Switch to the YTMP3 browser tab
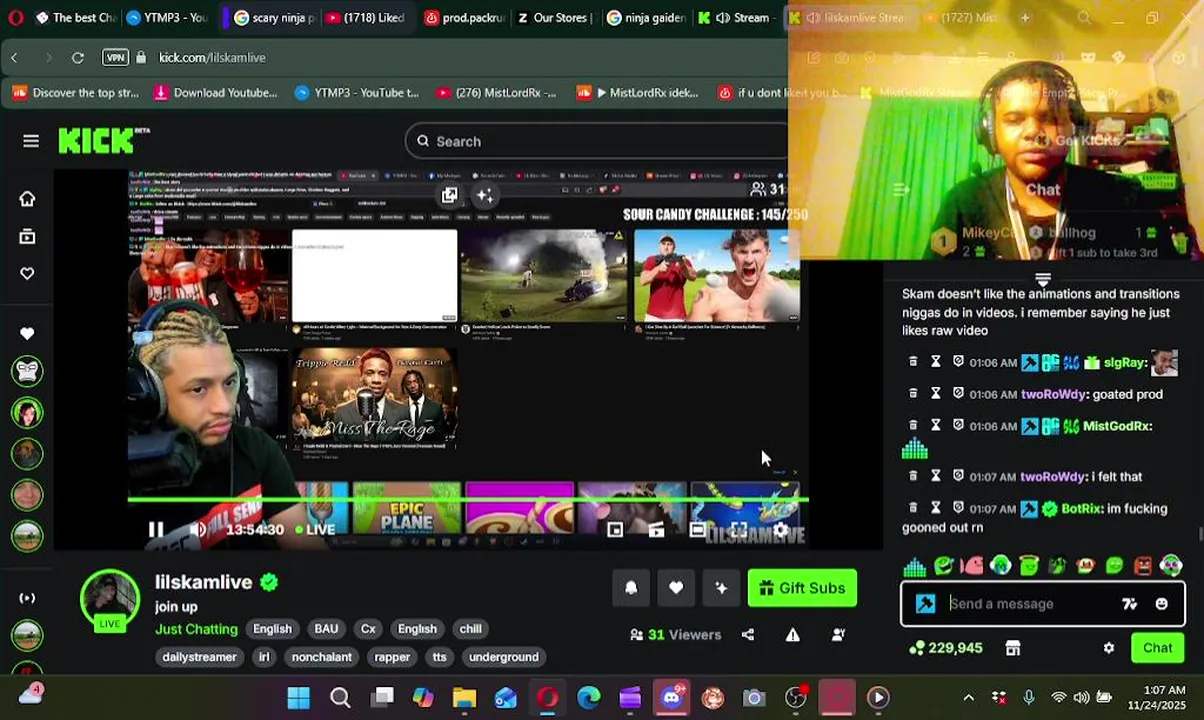The width and height of the screenshot is (1204, 720). [x=166, y=18]
